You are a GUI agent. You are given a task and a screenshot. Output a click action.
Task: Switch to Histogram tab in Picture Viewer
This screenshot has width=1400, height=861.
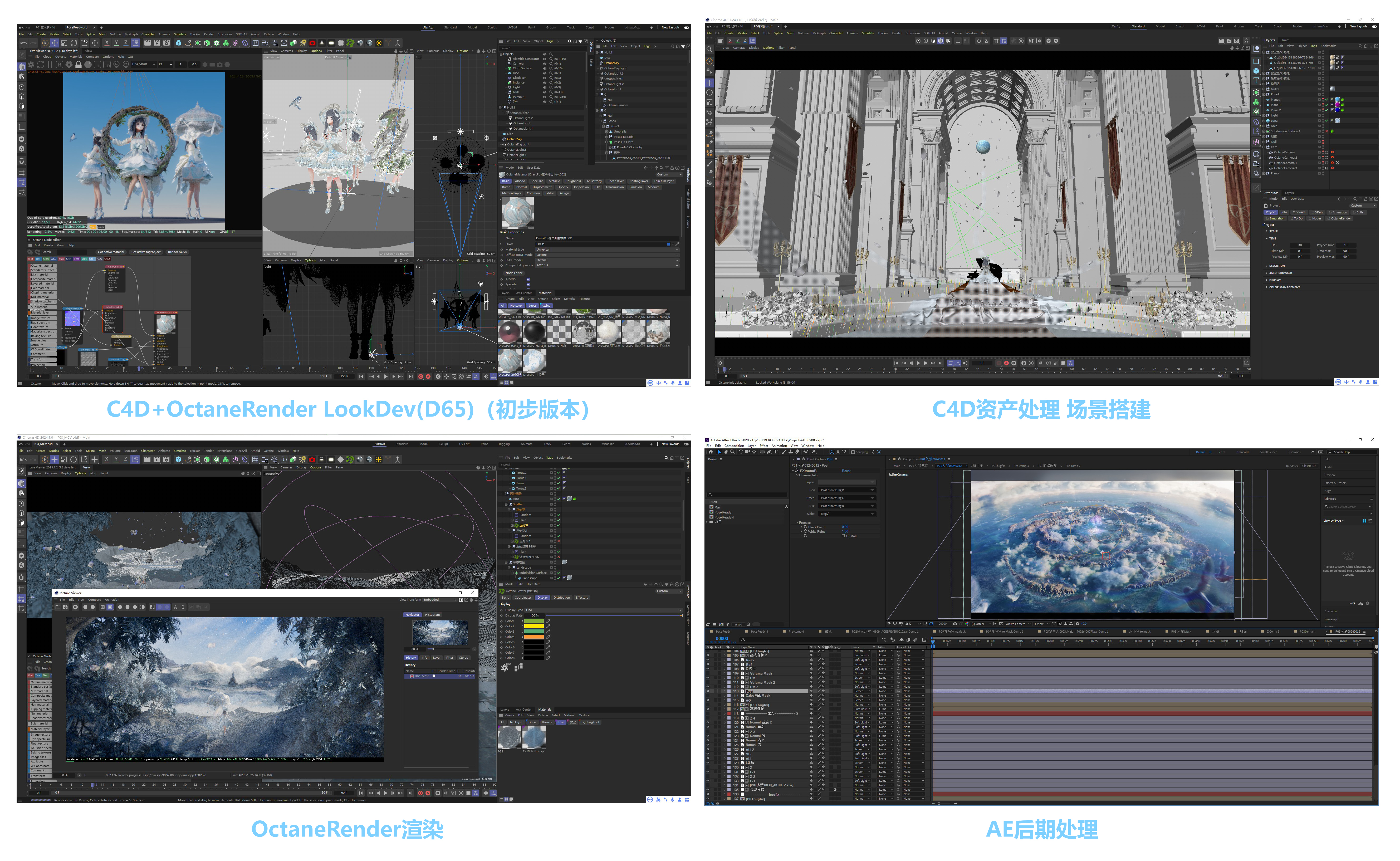coord(433,615)
